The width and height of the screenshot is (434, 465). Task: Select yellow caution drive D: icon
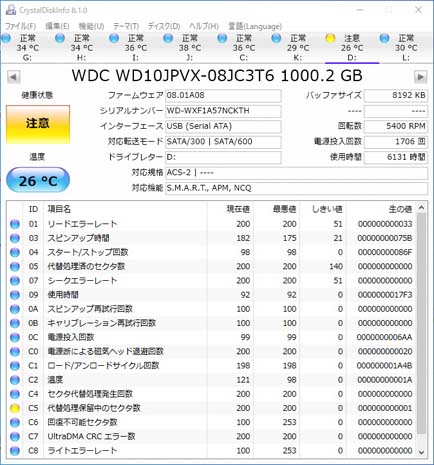coord(330,38)
